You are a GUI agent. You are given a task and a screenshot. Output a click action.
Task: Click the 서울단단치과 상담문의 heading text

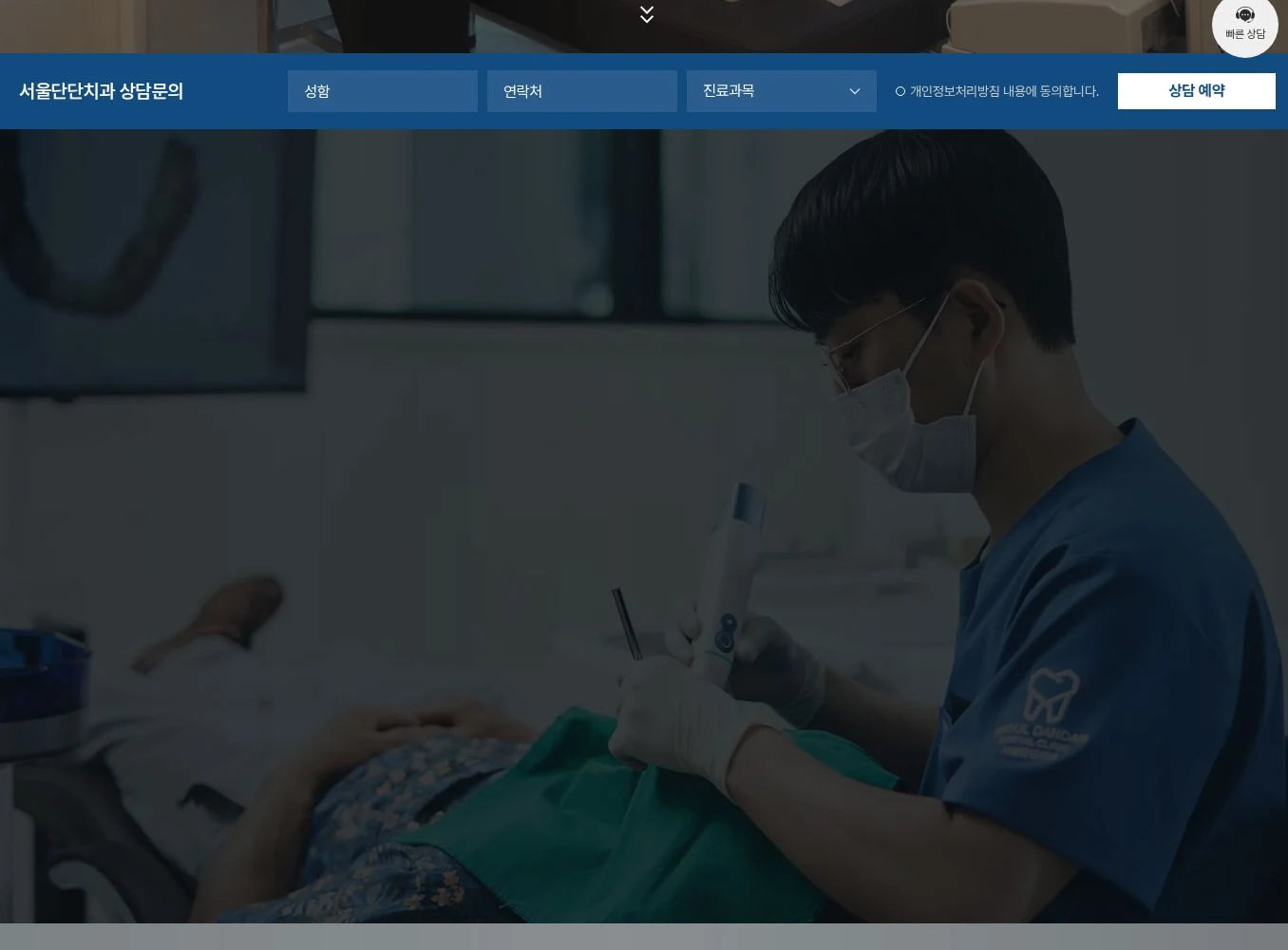tap(102, 91)
